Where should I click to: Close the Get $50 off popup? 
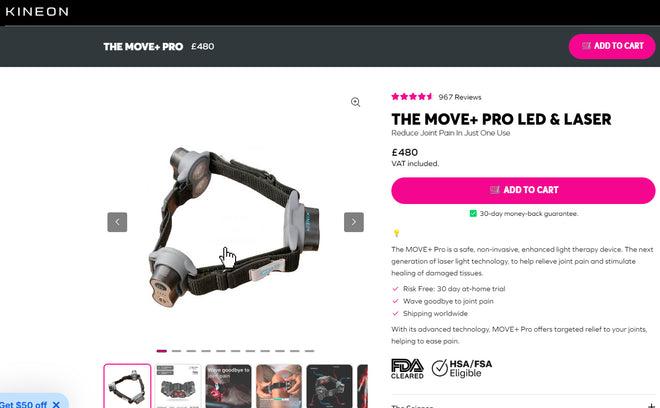[x=56, y=404]
